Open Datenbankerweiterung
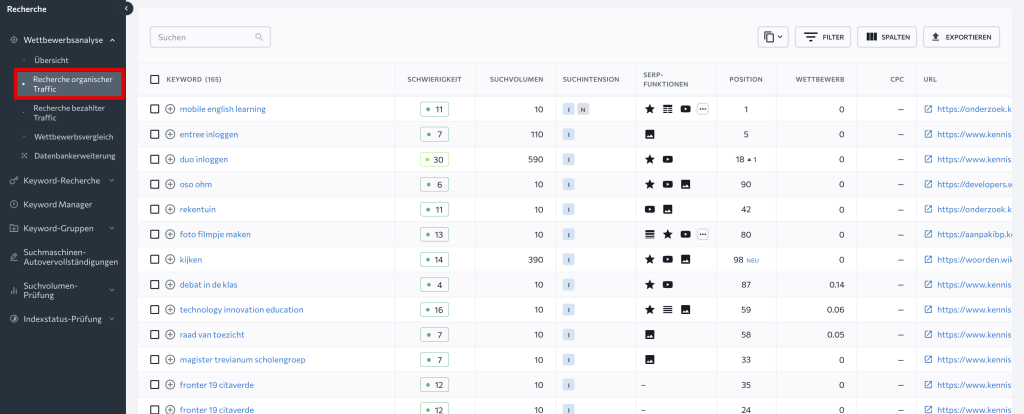 point(74,156)
